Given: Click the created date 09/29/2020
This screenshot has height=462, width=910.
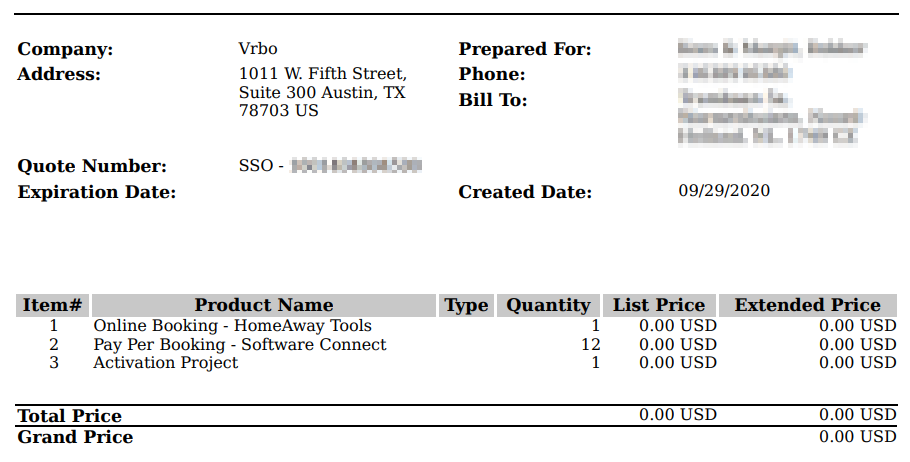Looking at the screenshot, I should 724,190.
